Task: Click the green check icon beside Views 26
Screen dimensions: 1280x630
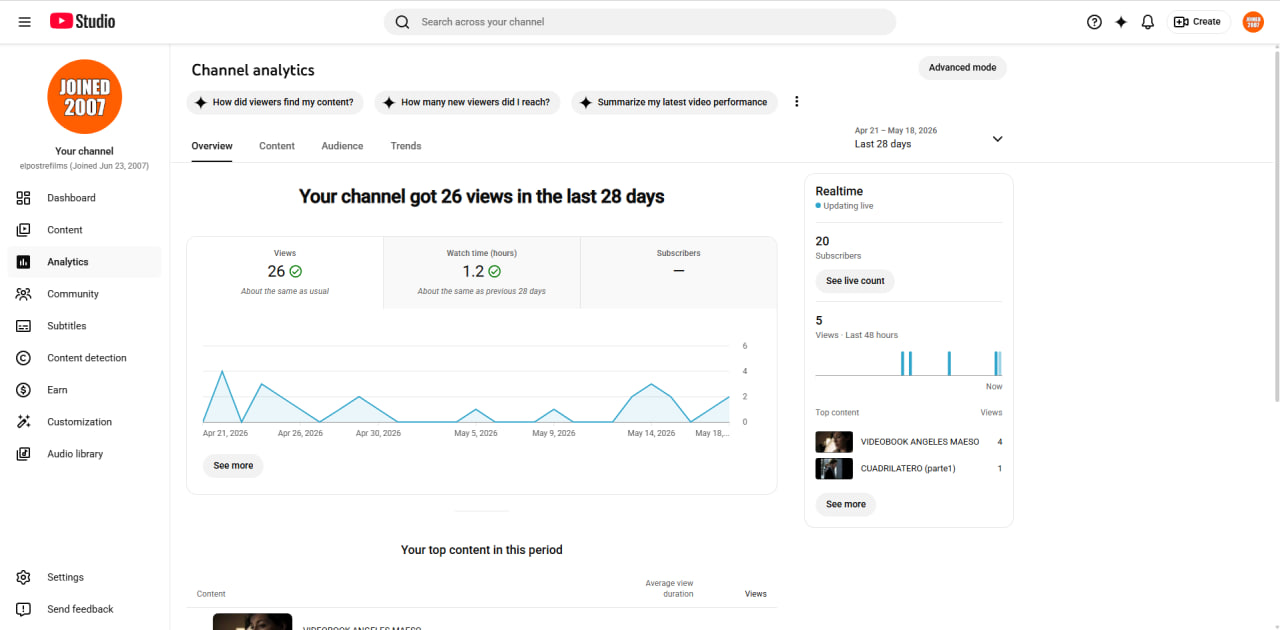Action: 296,271
